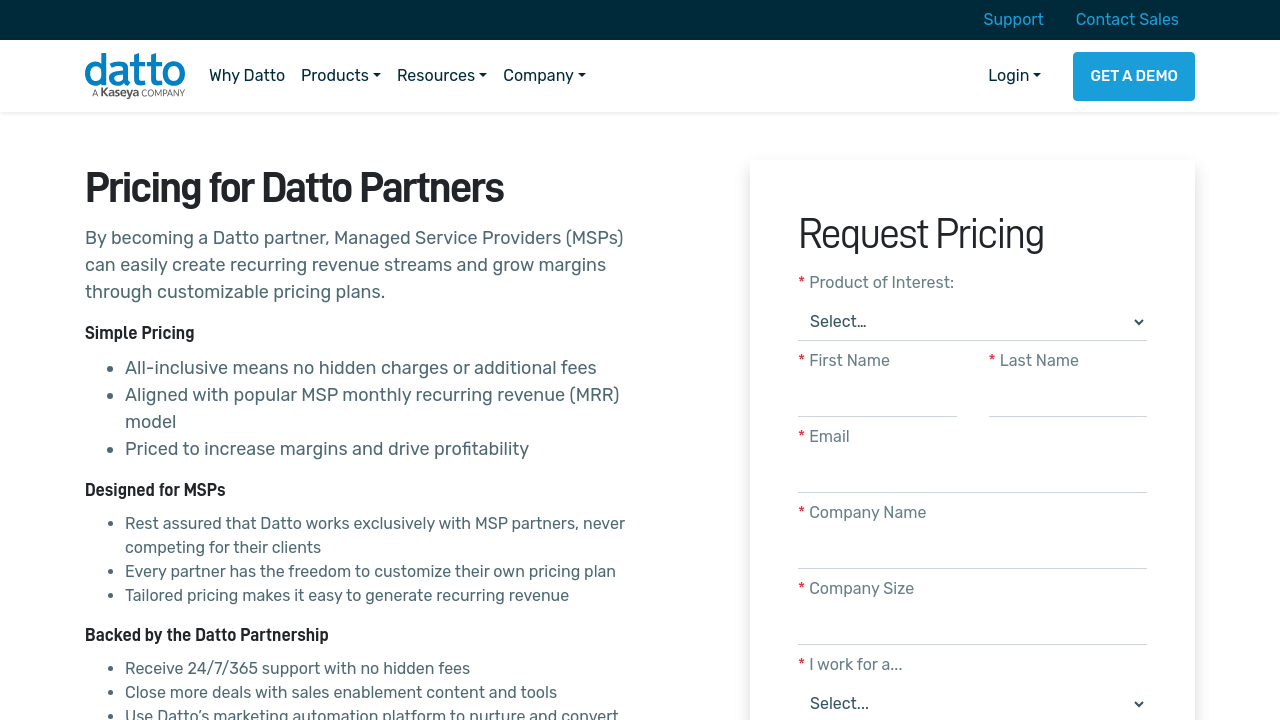Viewport: 1280px width, 720px height.
Task: Click the Datto logo
Action: click(135, 76)
